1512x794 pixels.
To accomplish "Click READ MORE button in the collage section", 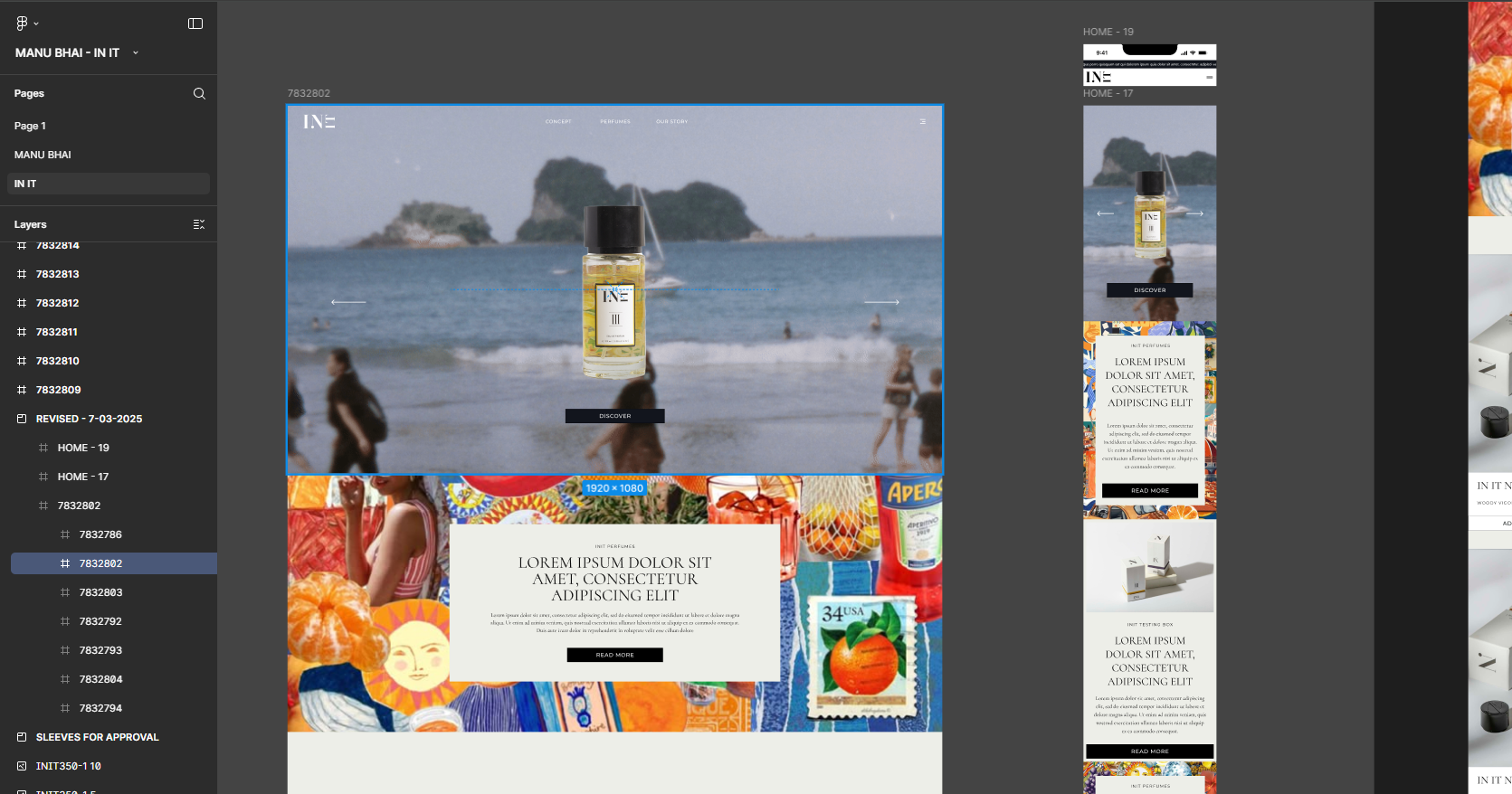I will pyautogui.click(x=614, y=655).
